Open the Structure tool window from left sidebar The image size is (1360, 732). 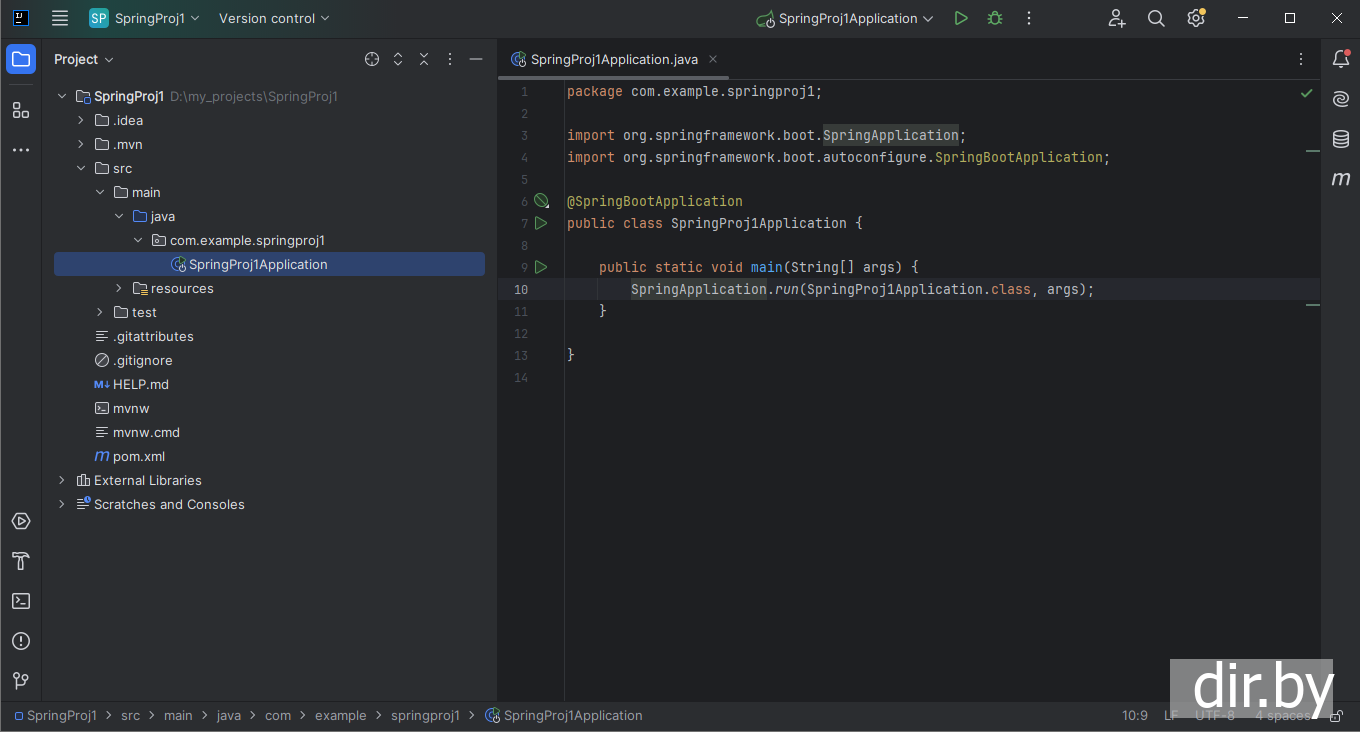pos(21,110)
